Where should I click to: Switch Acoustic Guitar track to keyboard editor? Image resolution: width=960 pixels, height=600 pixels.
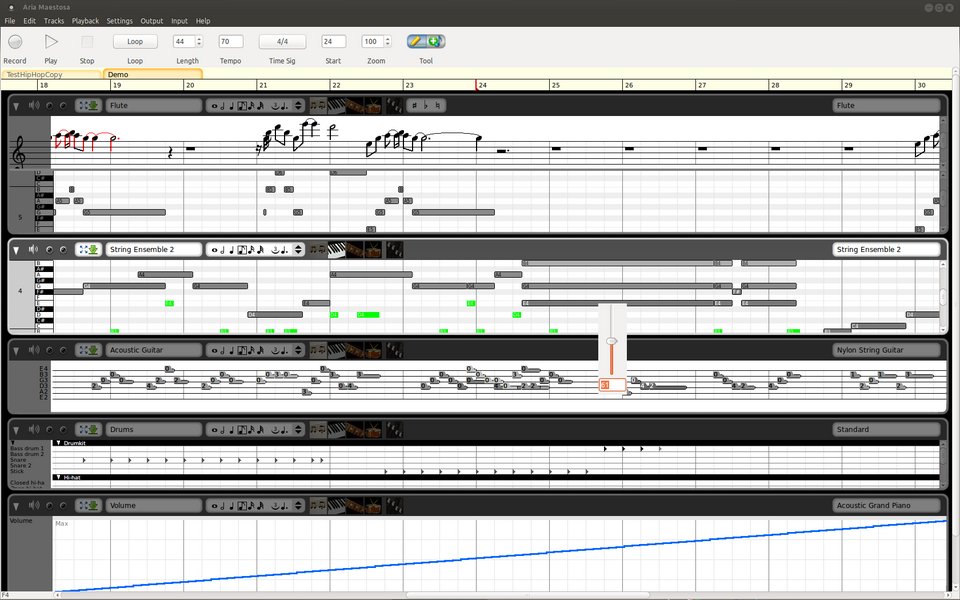[336, 350]
